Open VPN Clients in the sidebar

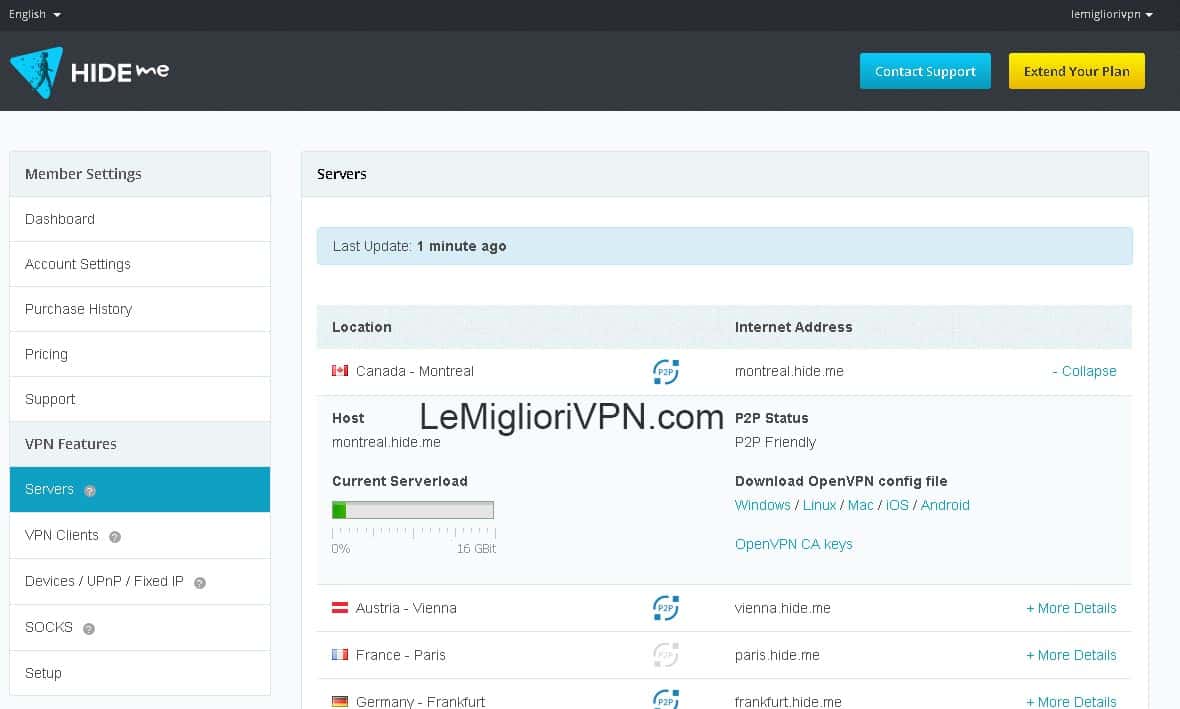click(x=140, y=535)
